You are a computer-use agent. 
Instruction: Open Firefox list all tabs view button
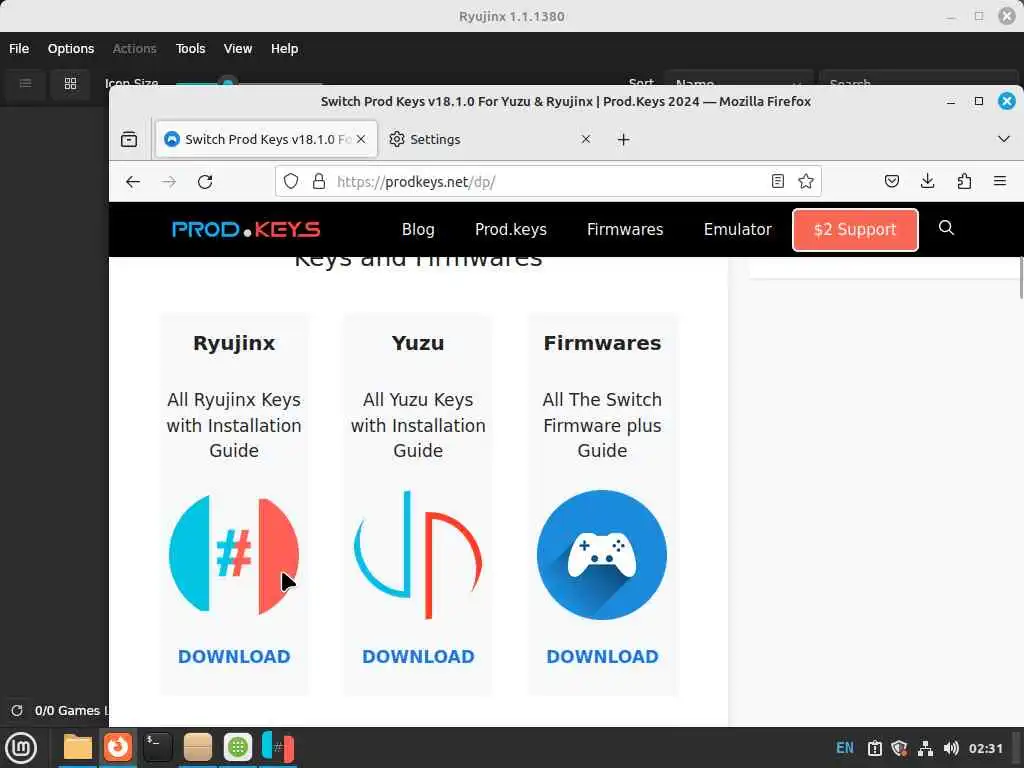[129, 139]
